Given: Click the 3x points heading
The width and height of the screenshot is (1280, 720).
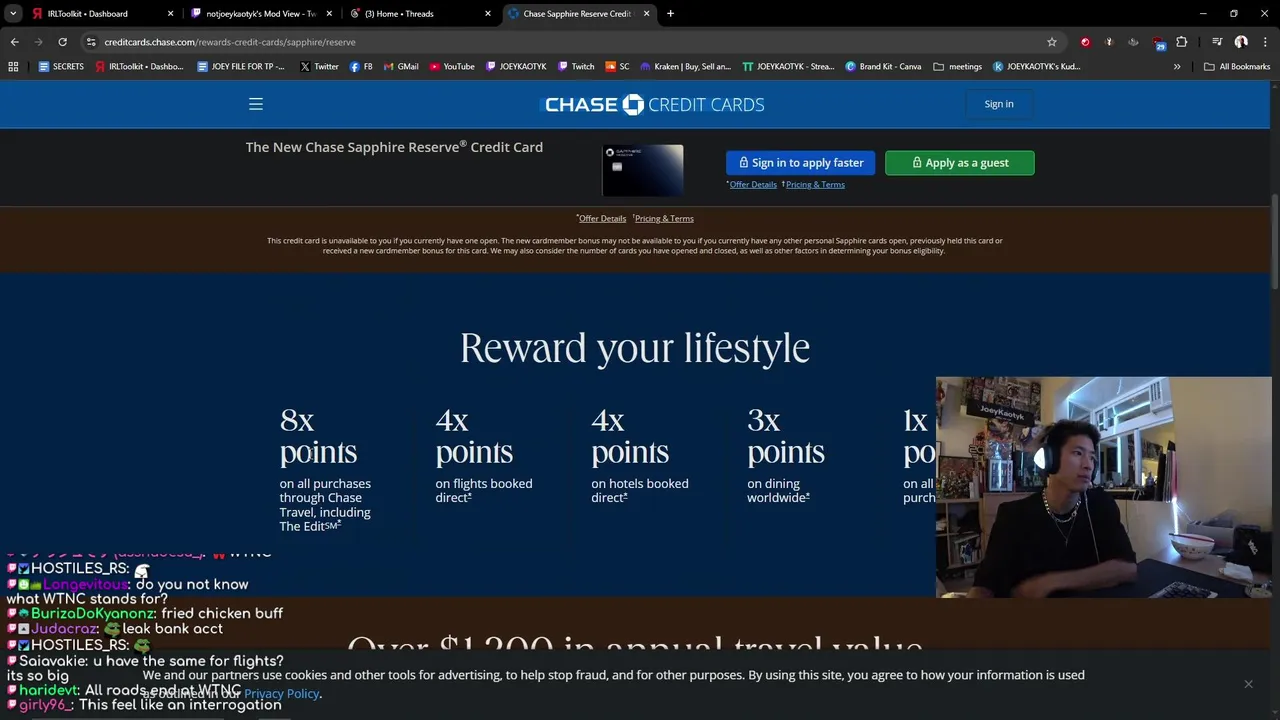Looking at the screenshot, I should tap(785, 436).
